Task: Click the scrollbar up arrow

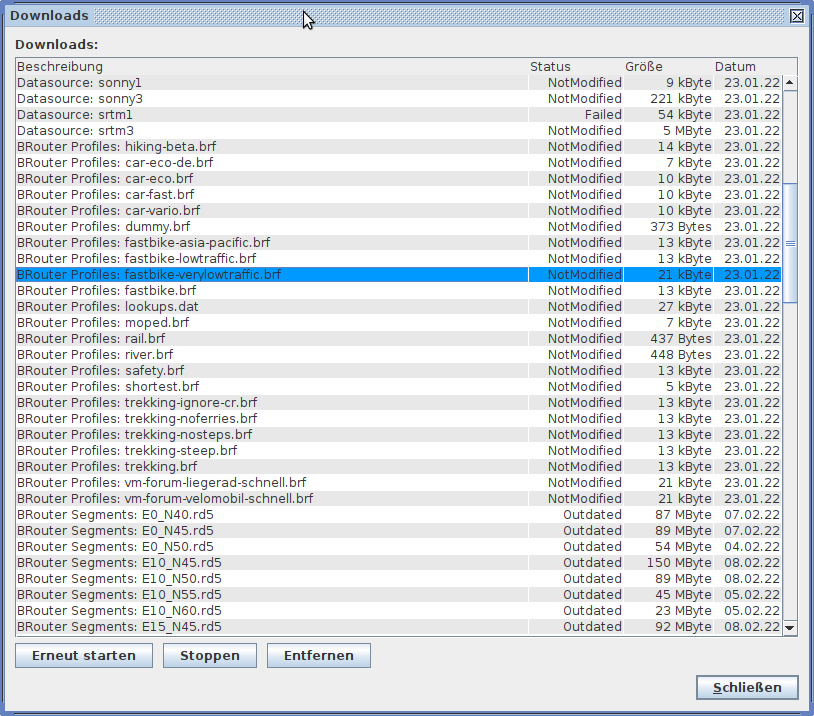Action: 790,83
